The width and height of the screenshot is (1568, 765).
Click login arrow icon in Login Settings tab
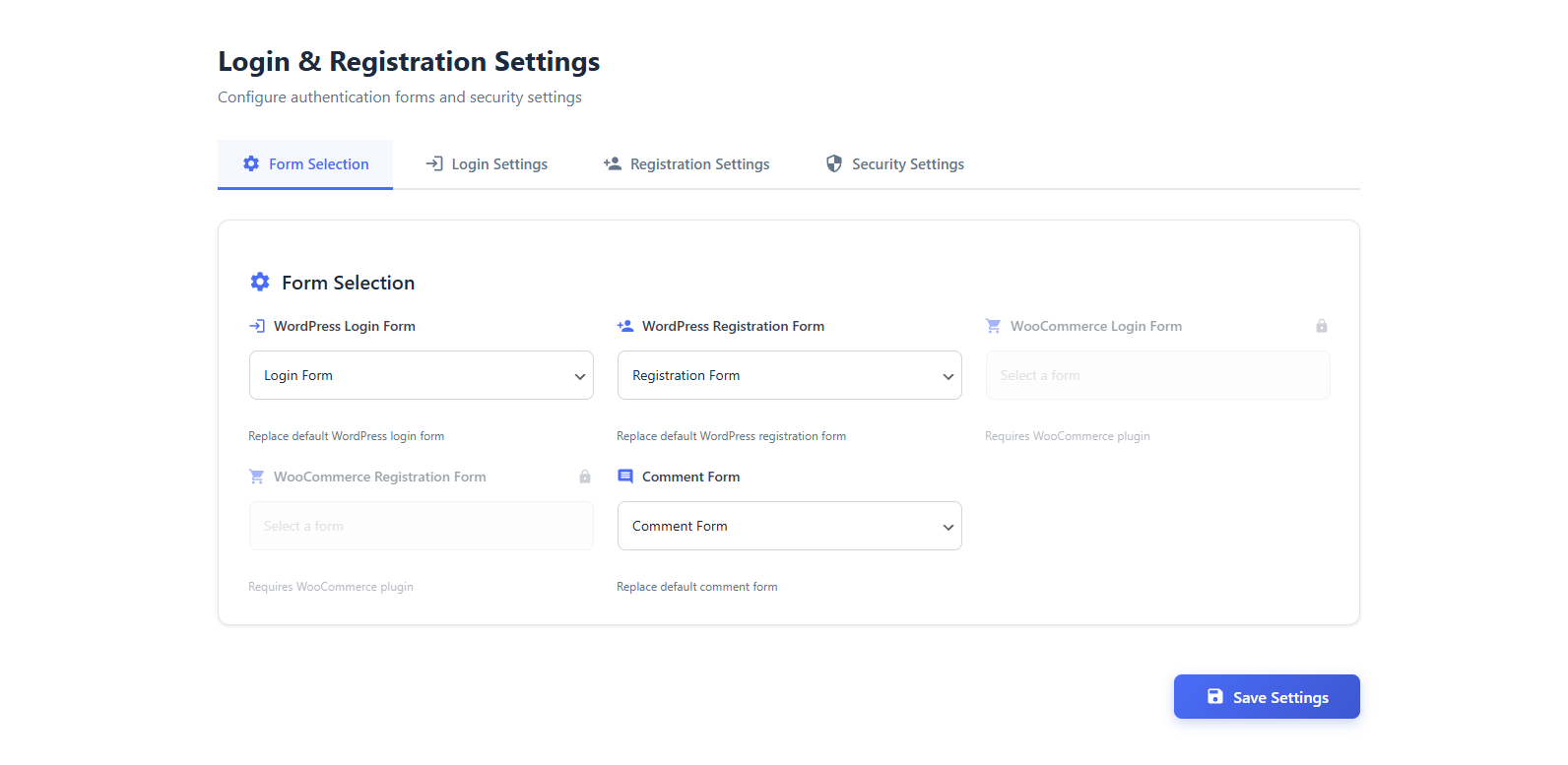click(434, 163)
